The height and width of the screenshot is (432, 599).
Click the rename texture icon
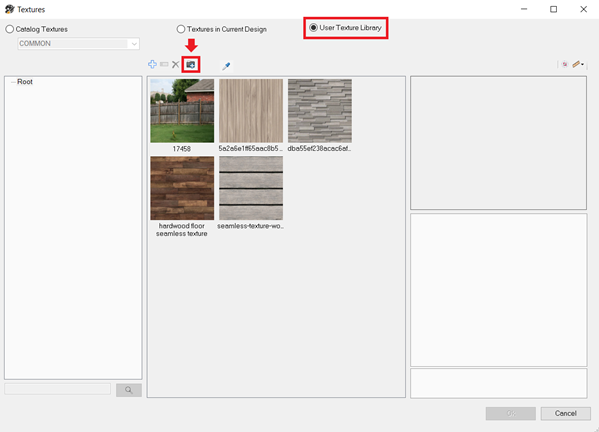[x=164, y=64]
